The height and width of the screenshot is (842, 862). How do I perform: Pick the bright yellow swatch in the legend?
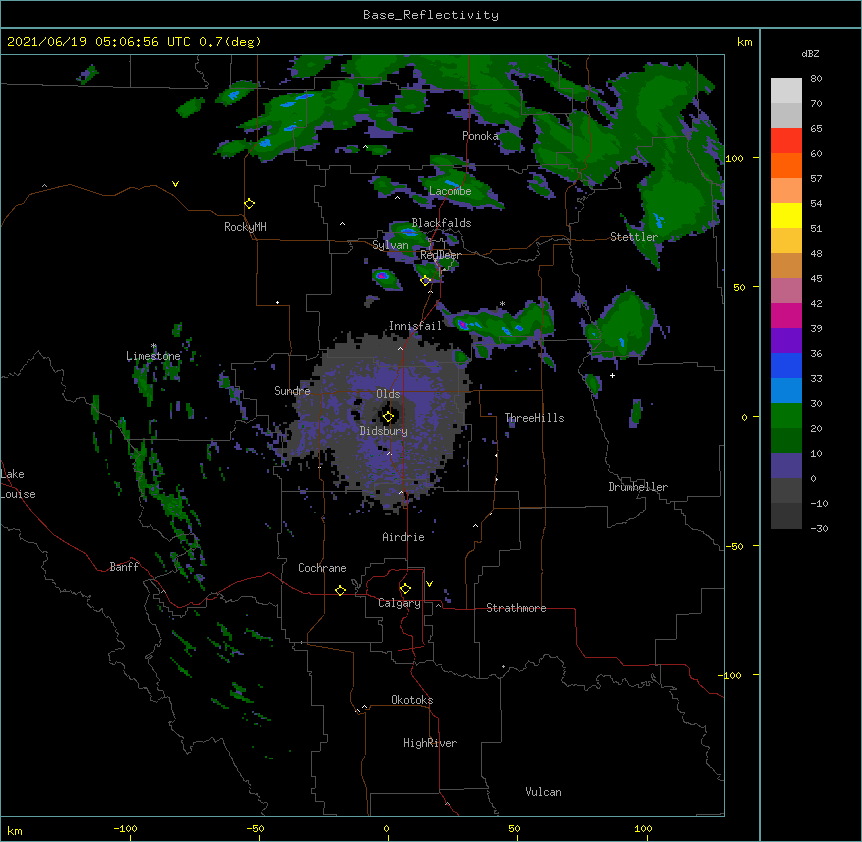click(786, 215)
